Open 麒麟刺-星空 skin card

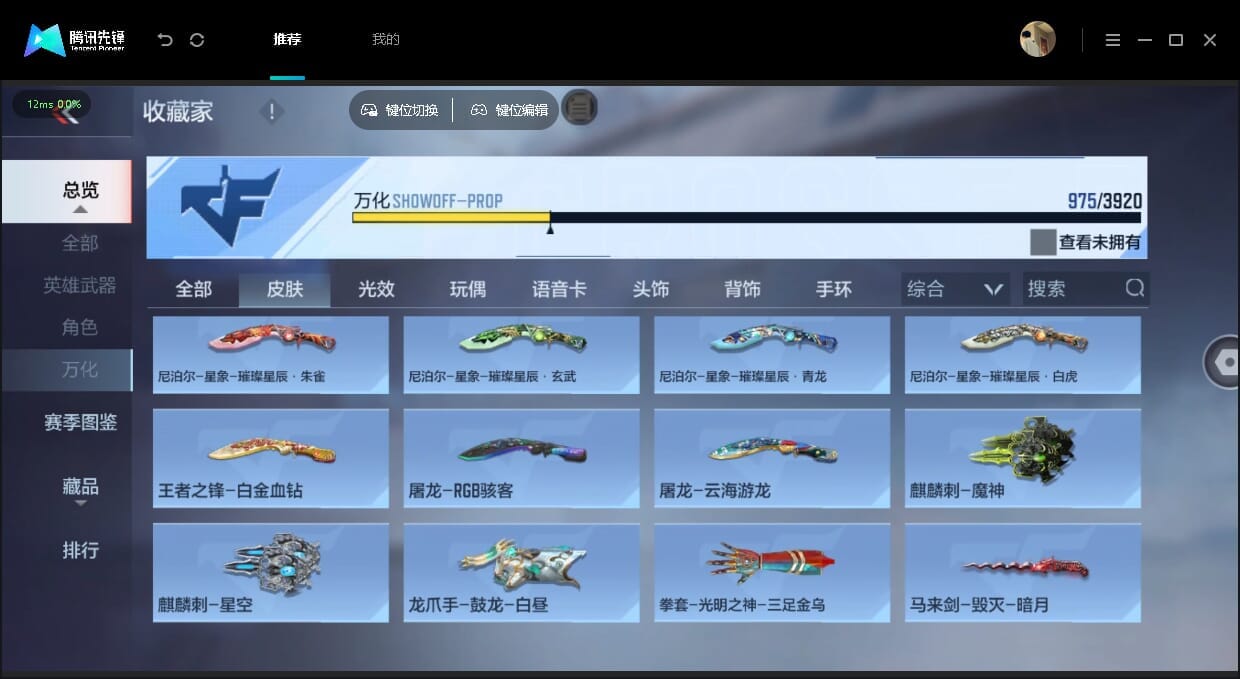271,572
